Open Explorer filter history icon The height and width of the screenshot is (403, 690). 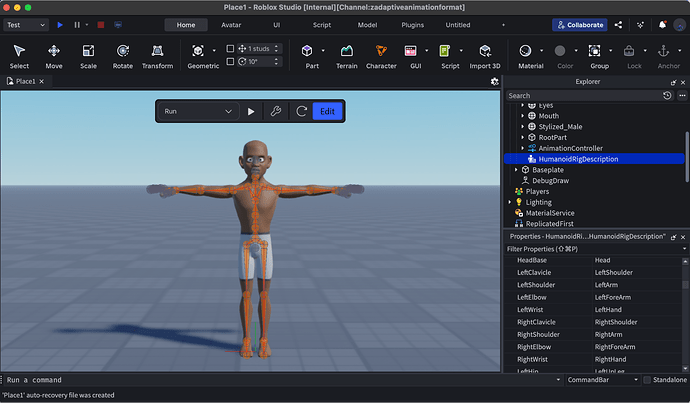click(667, 95)
